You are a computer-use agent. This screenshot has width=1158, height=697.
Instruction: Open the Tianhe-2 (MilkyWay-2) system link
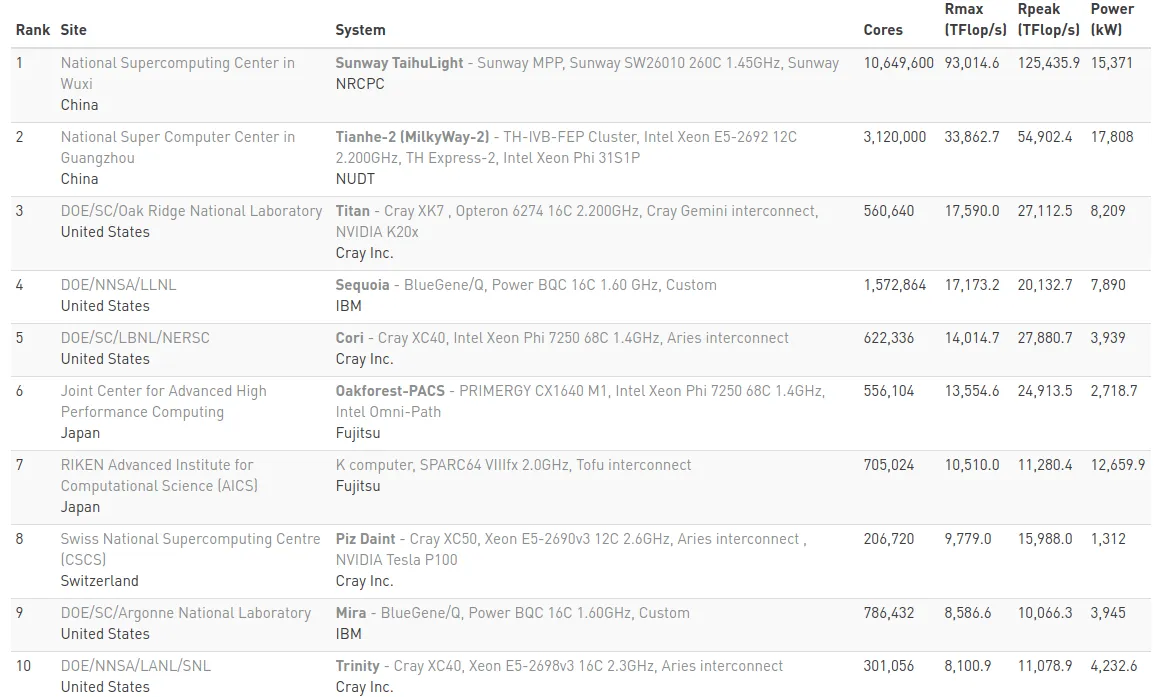click(x=412, y=137)
